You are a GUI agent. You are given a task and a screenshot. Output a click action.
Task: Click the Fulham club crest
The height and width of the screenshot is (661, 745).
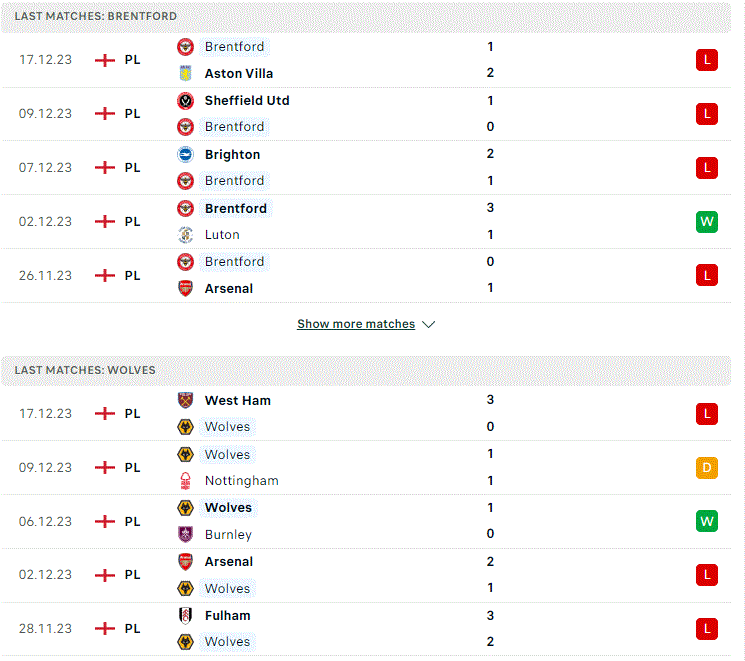pyautogui.click(x=185, y=615)
